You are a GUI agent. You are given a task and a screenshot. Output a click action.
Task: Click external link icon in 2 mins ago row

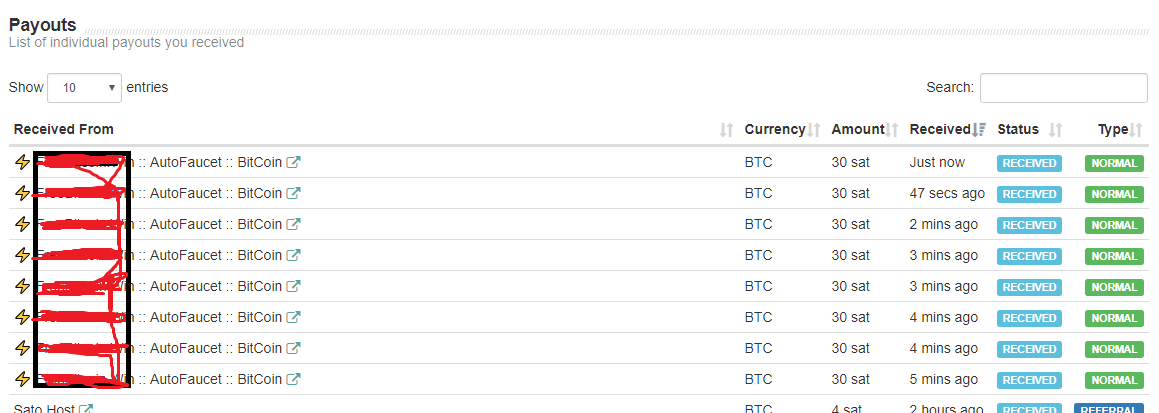point(293,224)
